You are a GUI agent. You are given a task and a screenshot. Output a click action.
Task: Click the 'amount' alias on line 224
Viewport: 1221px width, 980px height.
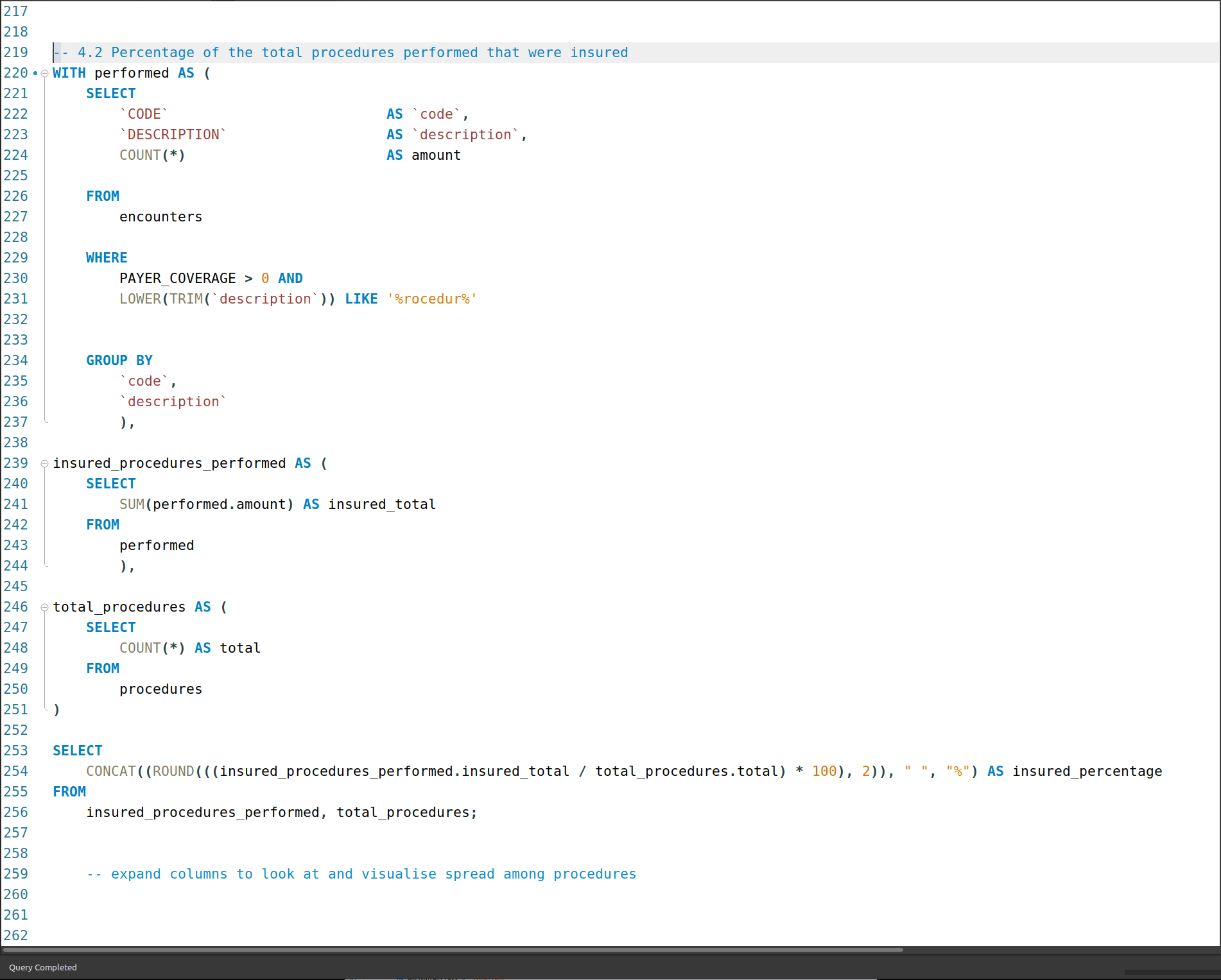(x=436, y=155)
